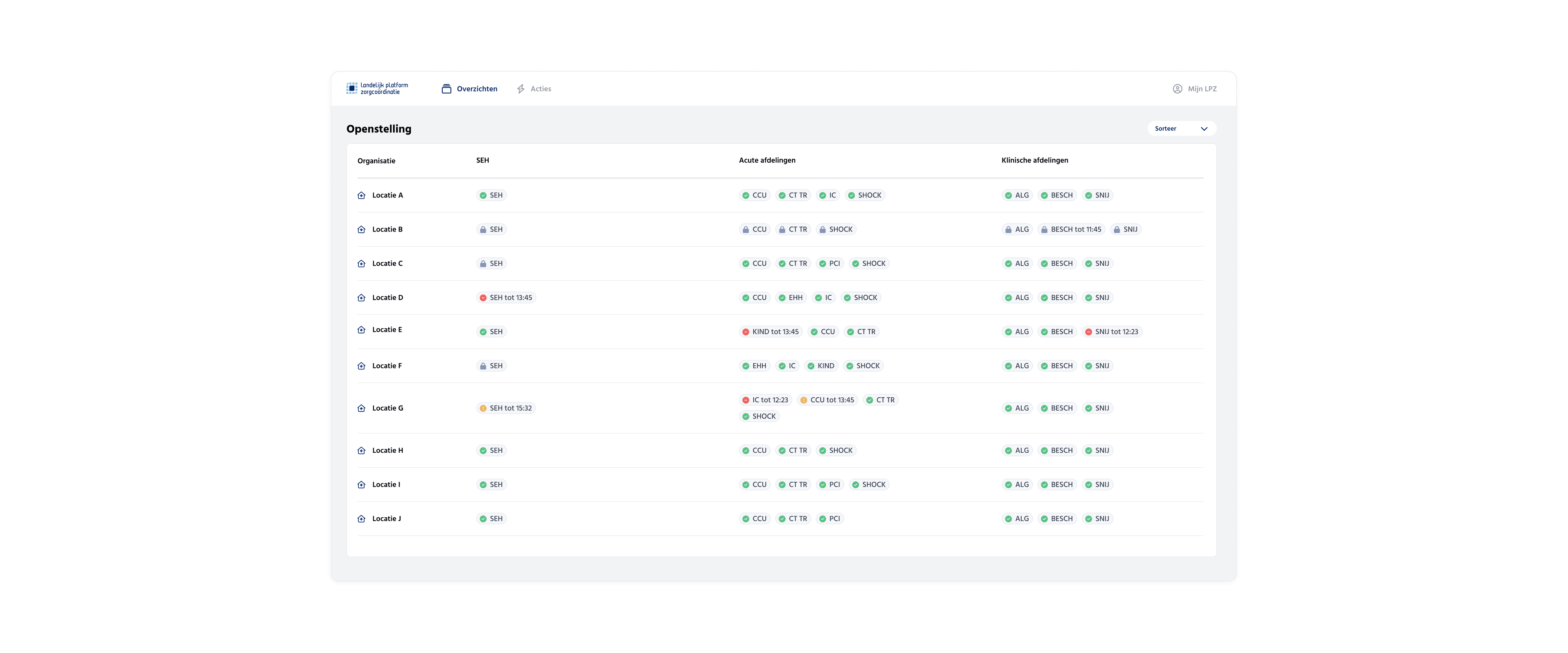The height and width of the screenshot is (653, 1568).
Task: Click the hospital icon beside Locatie J
Action: click(x=361, y=519)
